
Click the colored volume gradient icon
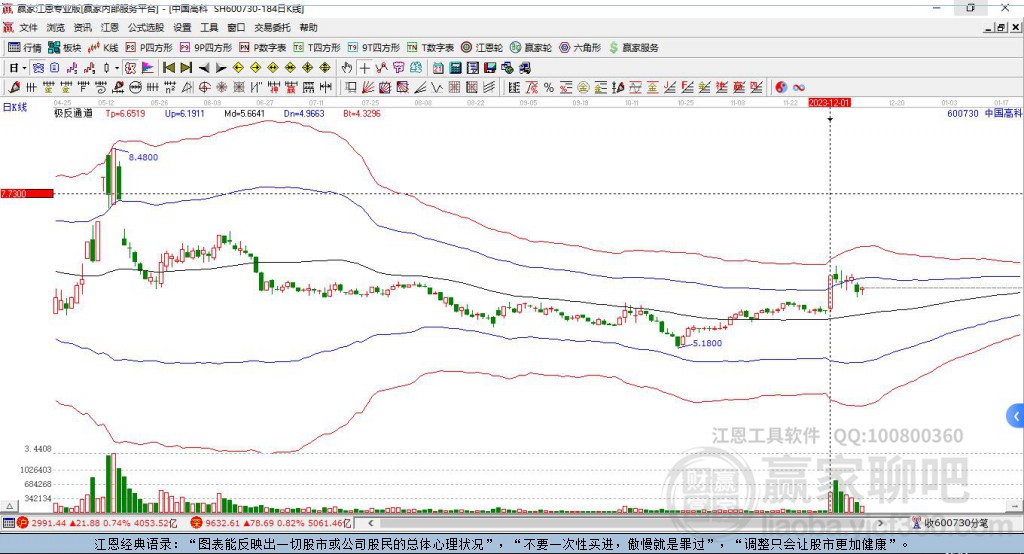point(148,68)
